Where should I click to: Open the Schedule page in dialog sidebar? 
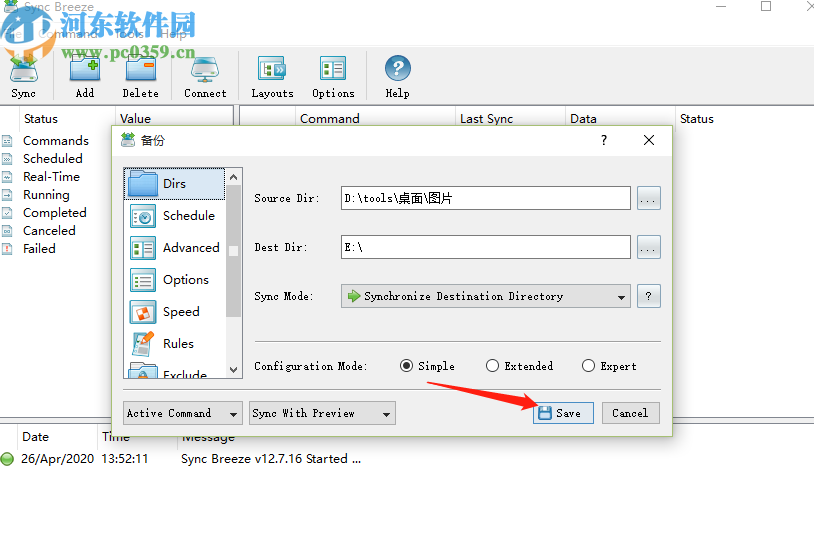point(175,216)
